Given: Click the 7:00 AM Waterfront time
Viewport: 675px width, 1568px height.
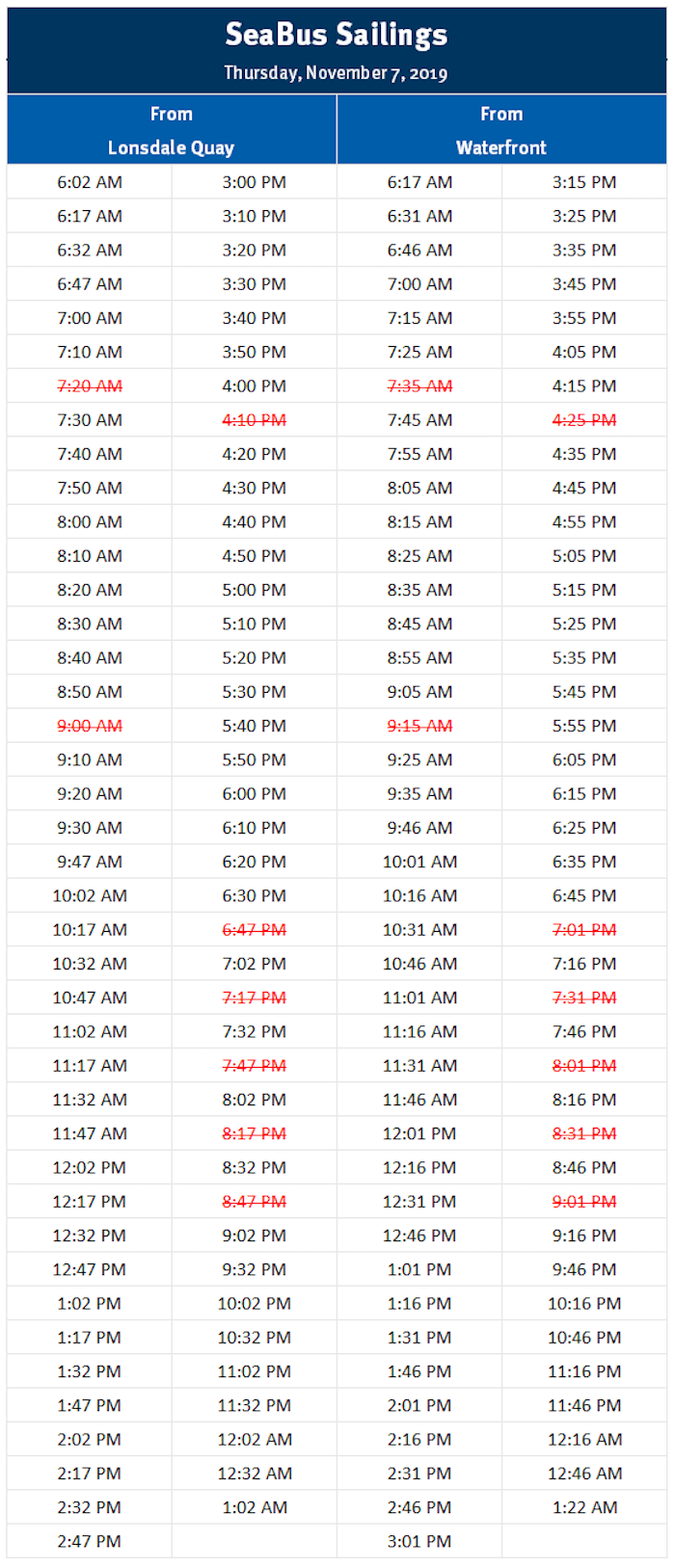Looking at the screenshot, I should [x=419, y=284].
